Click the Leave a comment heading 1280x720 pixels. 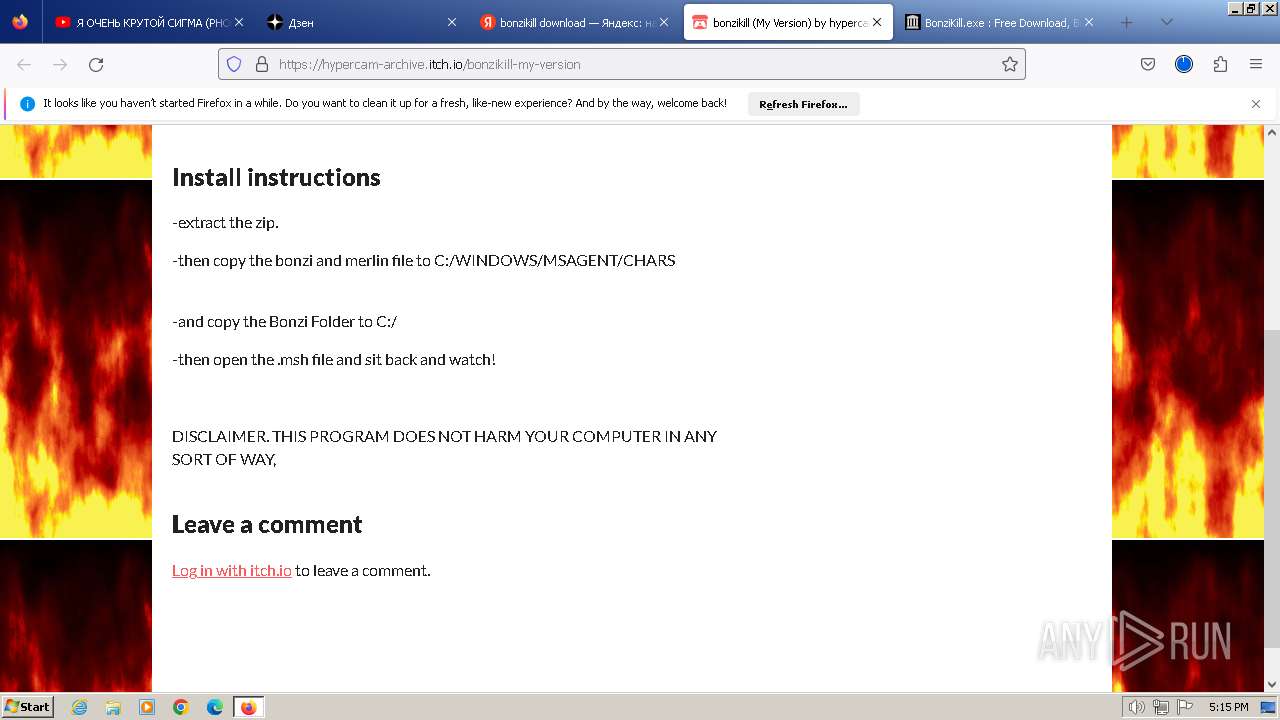267,524
